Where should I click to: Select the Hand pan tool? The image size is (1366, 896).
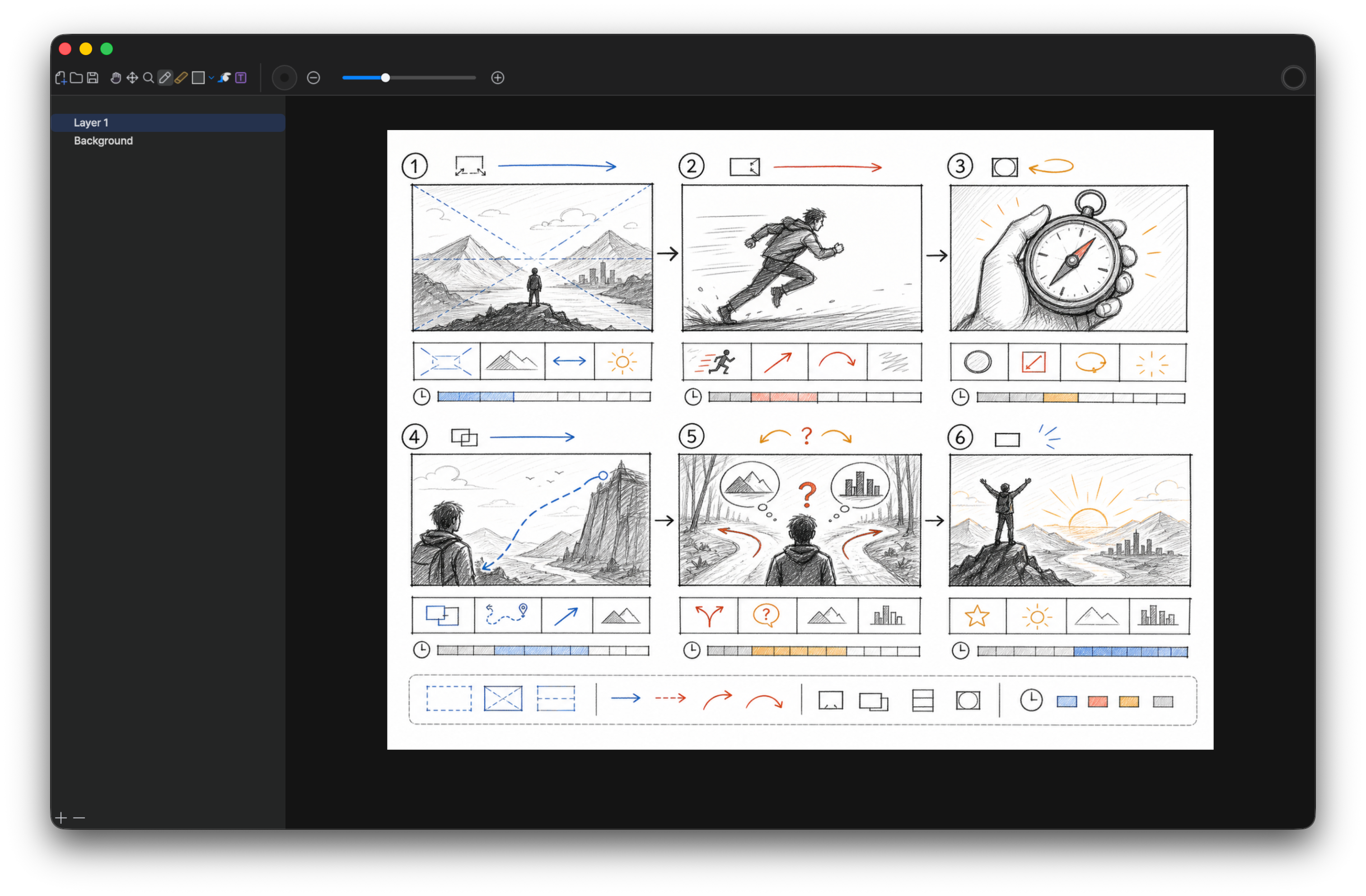(116, 78)
